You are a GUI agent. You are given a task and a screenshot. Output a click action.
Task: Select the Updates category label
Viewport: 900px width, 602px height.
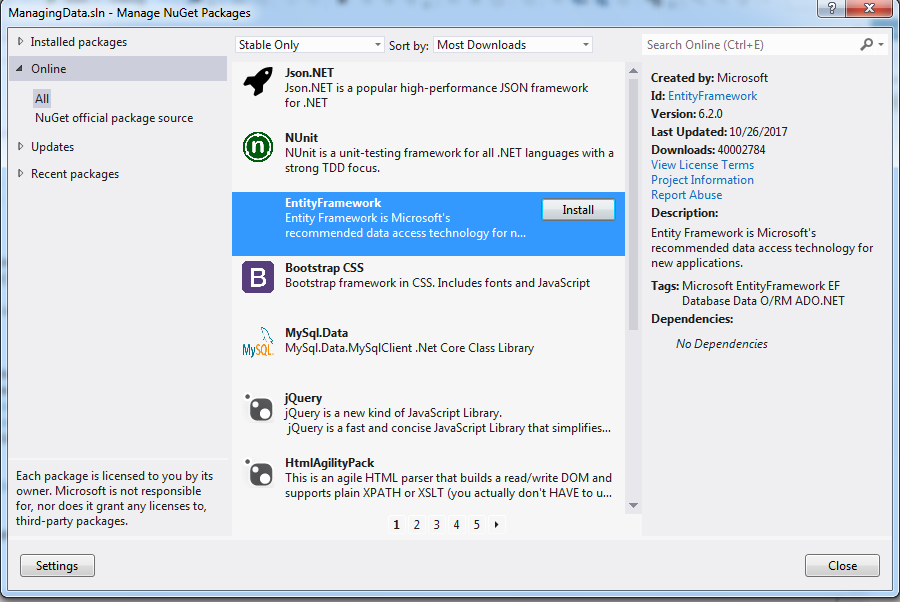pyautogui.click(x=53, y=147)
